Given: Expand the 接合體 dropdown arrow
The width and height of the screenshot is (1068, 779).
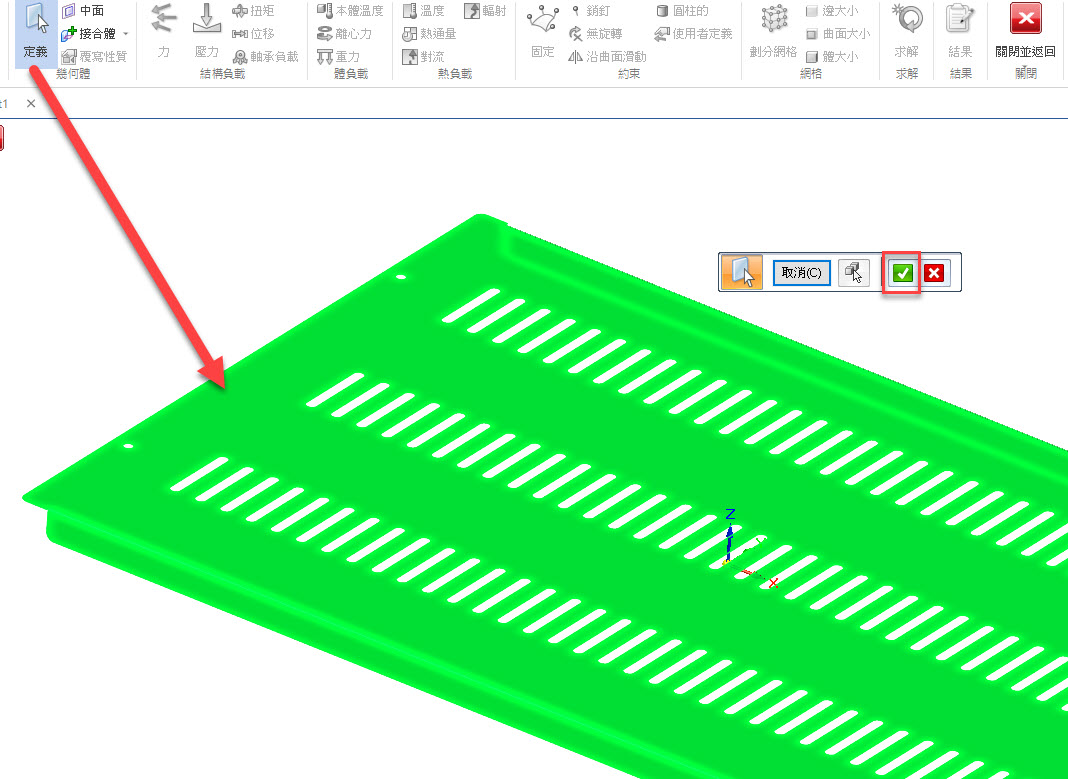Looking at the screenshot, I should click(x=126, y=33).
